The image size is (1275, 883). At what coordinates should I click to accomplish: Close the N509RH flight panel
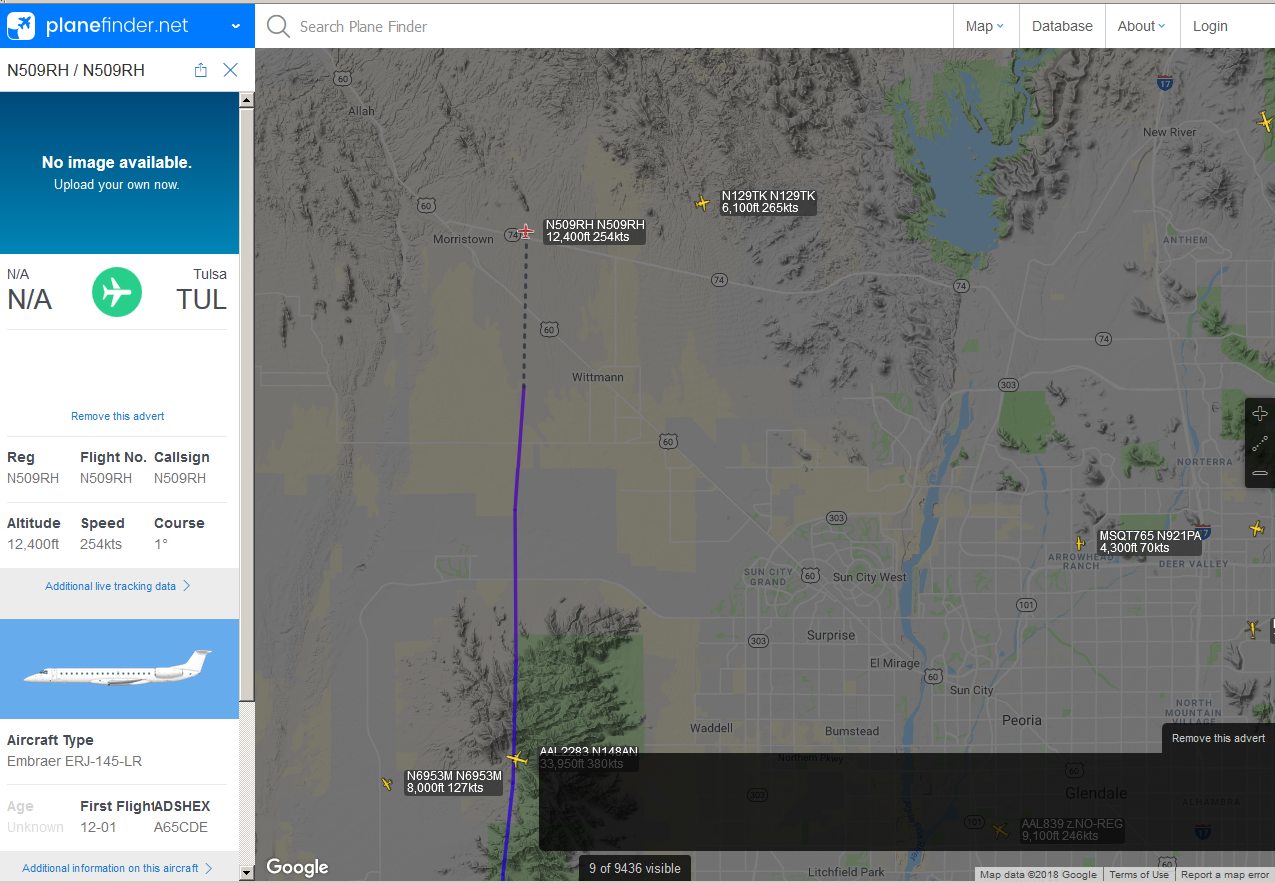tap(230, 70)
